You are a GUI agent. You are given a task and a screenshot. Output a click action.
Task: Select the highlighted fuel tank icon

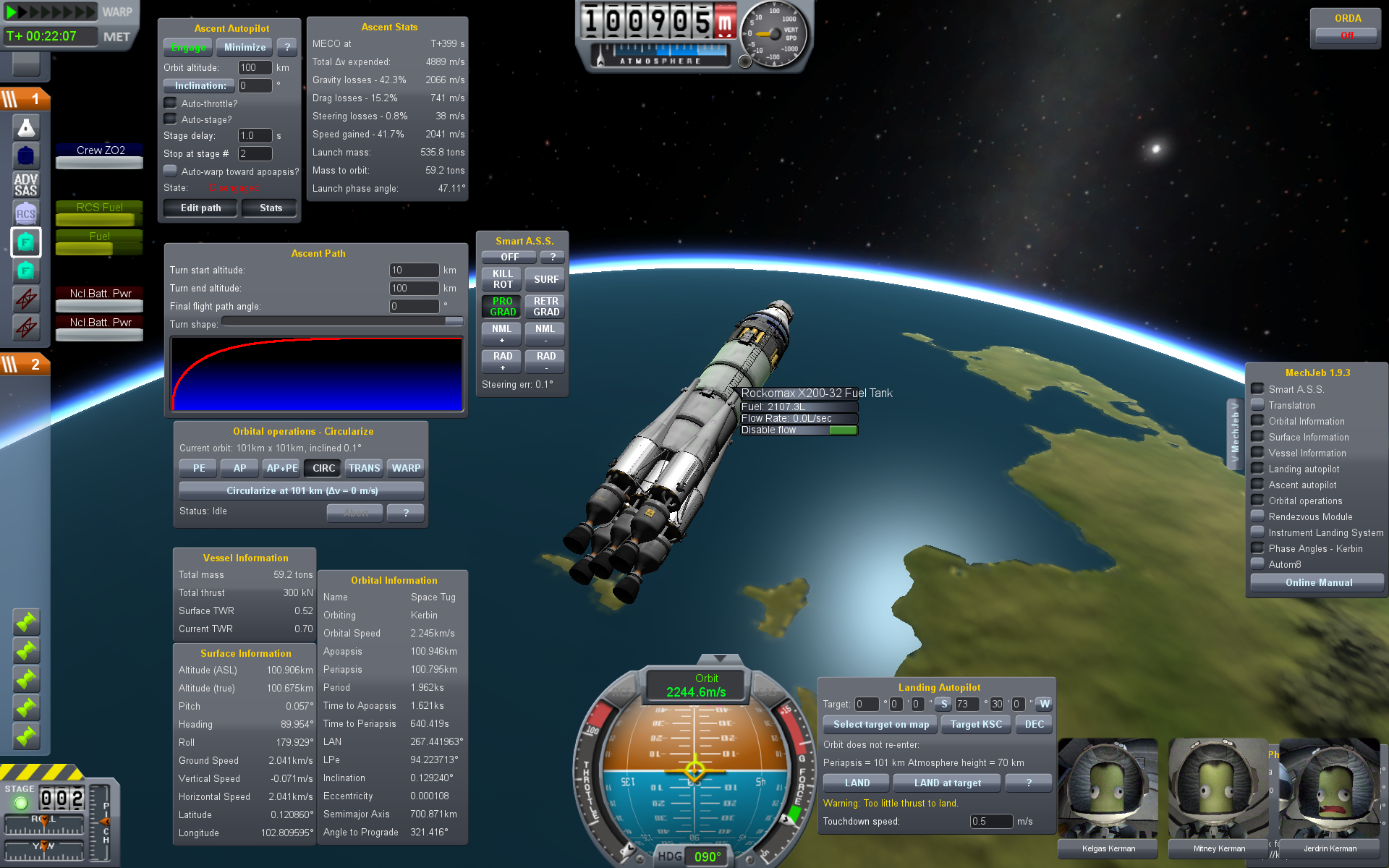pos(26,242)
